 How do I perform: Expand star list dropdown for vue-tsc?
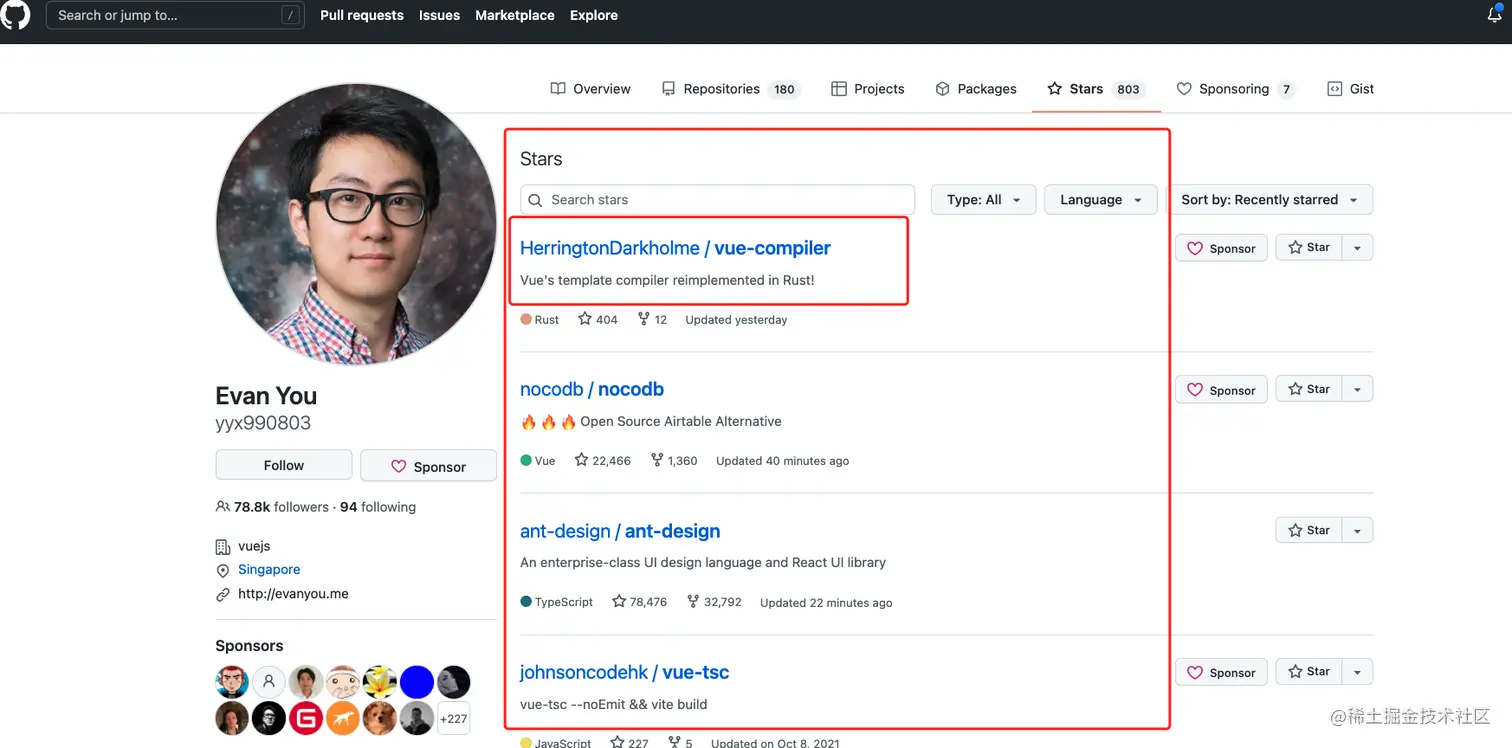click(x=1357, y=672)
